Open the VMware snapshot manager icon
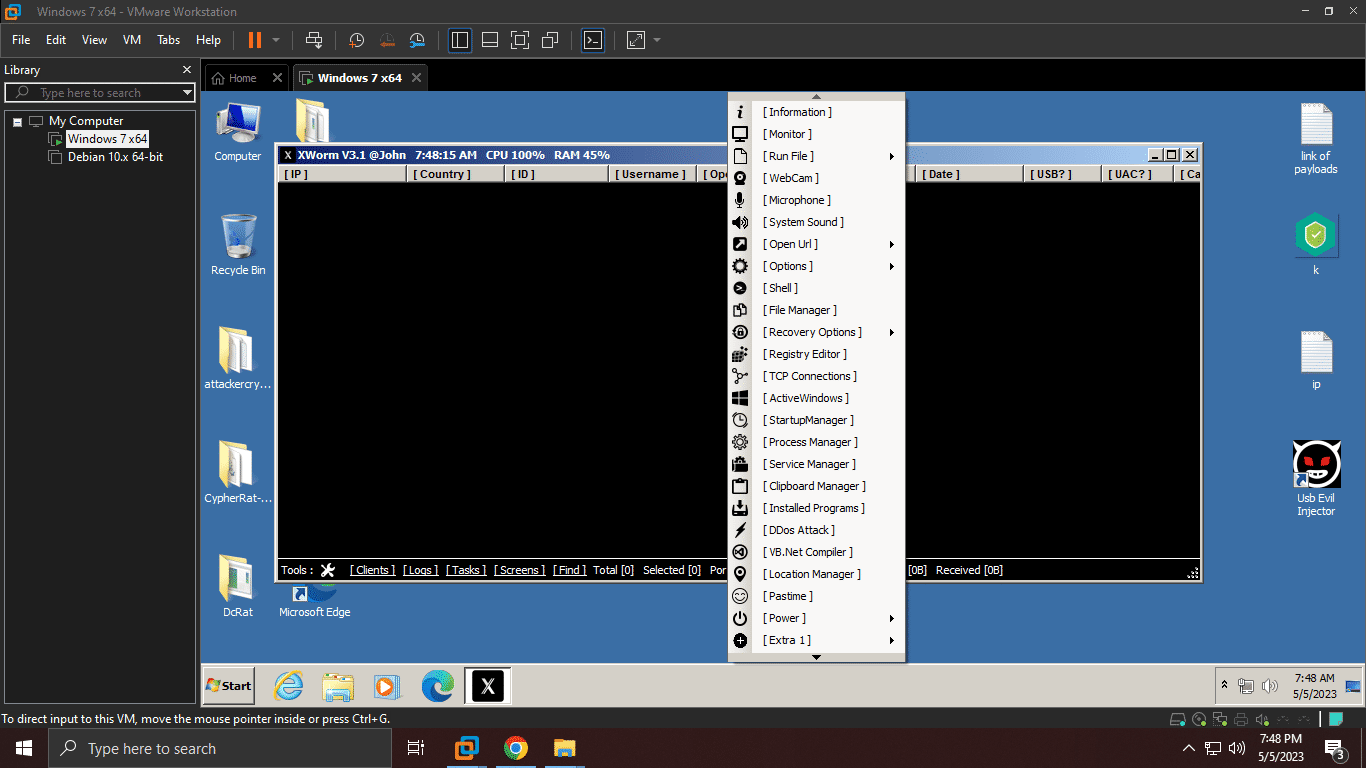 [x=417, y=40]
